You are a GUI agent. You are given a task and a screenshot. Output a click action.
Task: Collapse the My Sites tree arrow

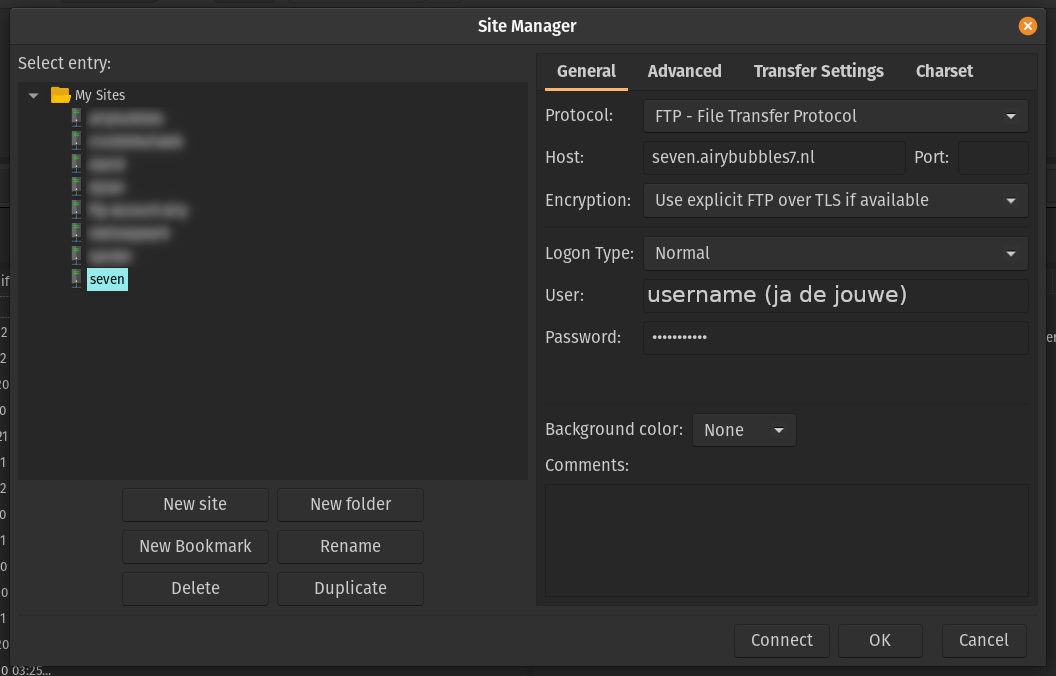pyautogui.click(x=34, y=96)
